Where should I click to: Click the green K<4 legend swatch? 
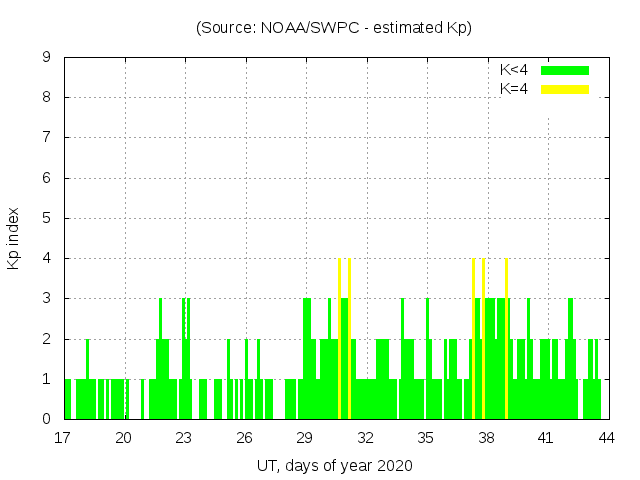(x=565, y=70)
